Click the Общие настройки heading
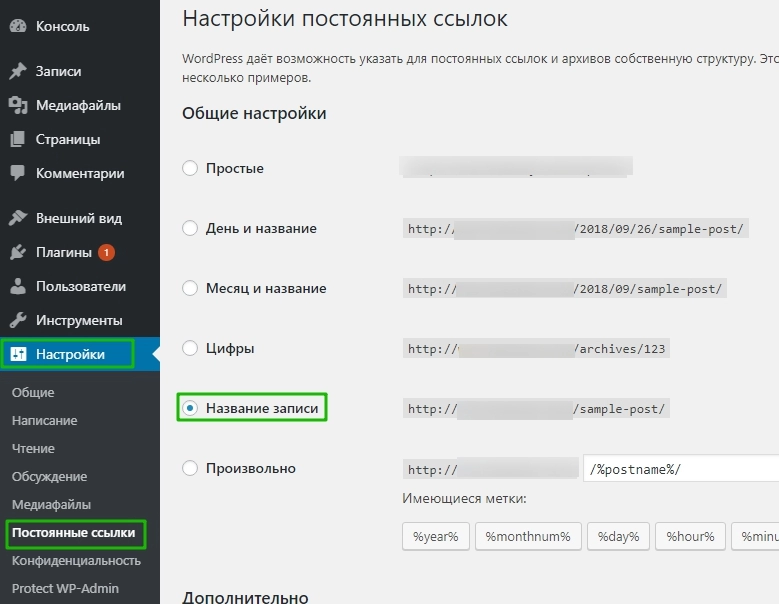The height and width of the screenshot is (604, 779). pyautogui.click(x=254, y=113)
